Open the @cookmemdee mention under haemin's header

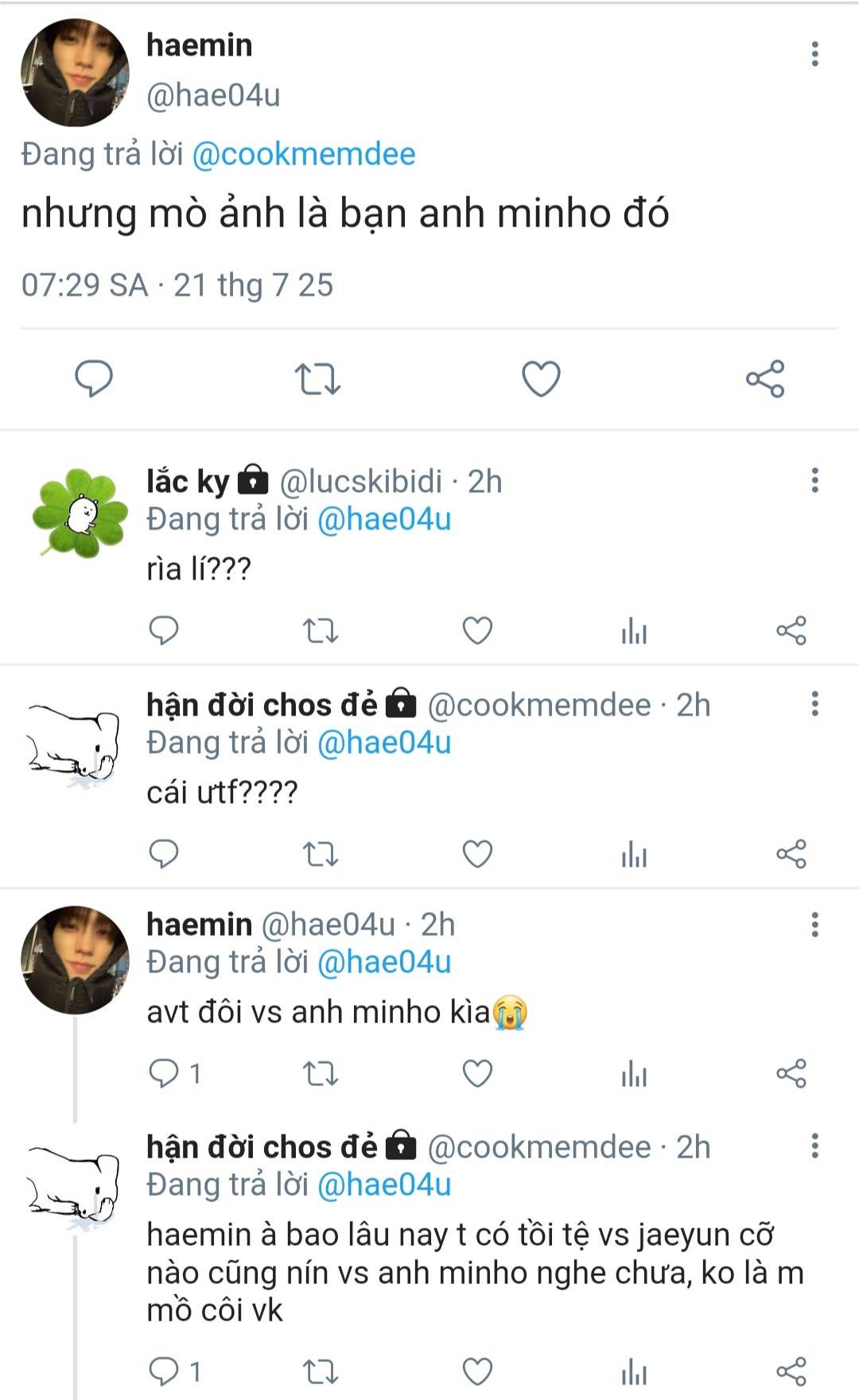304,154
